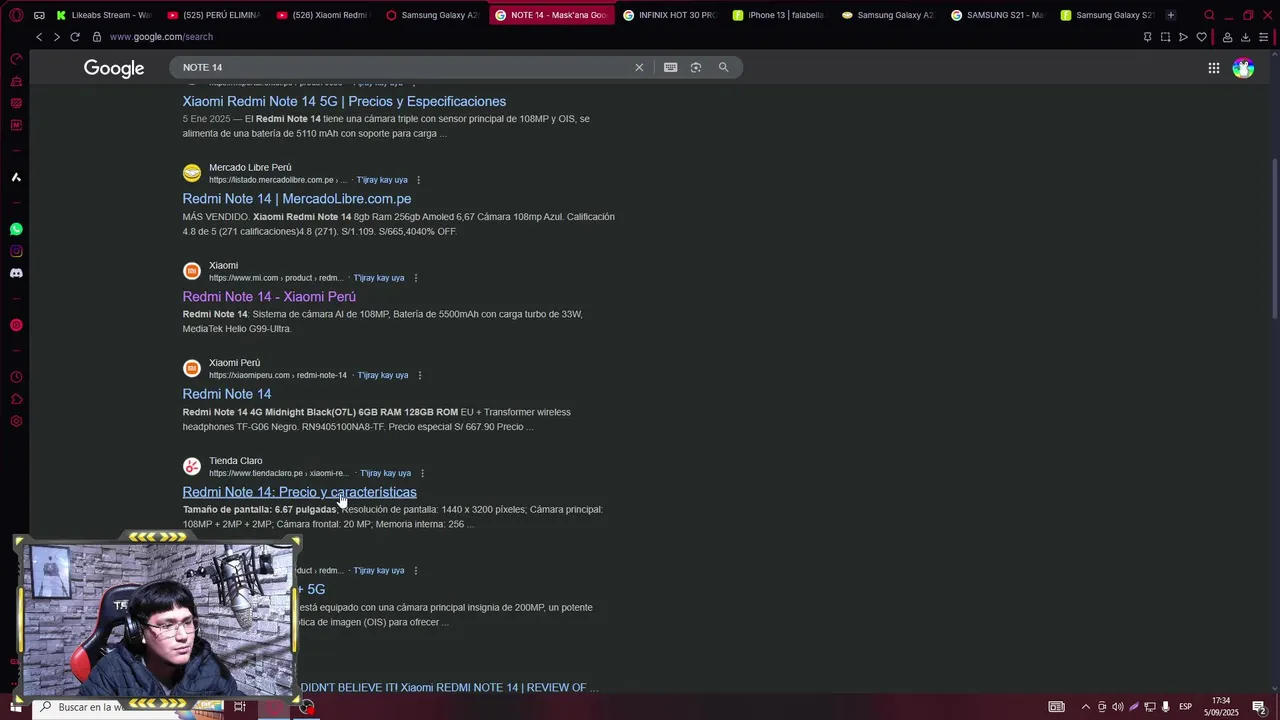The image size is (1280, 720).
Task: Open more options for Tienda Claro result
Action: click(422, 473)
